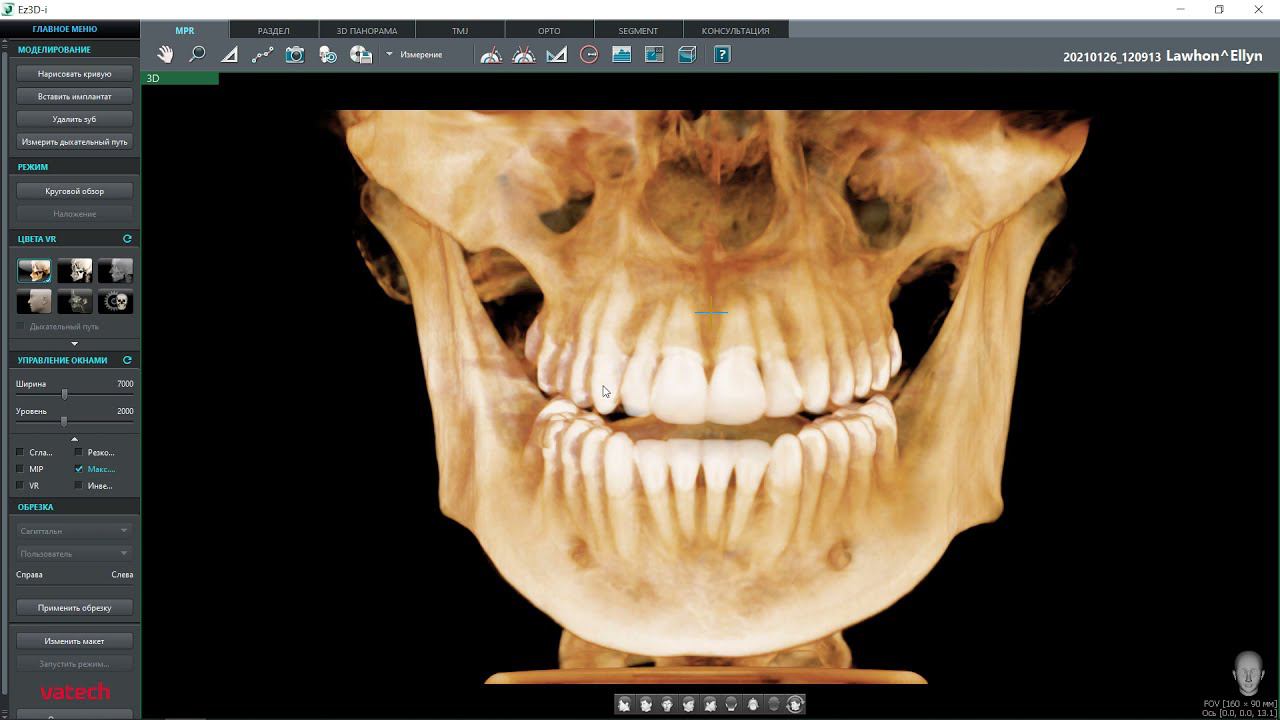The image size is (1280, 720).
Task: Click Применить обрезку button
Action: (75, 608)
